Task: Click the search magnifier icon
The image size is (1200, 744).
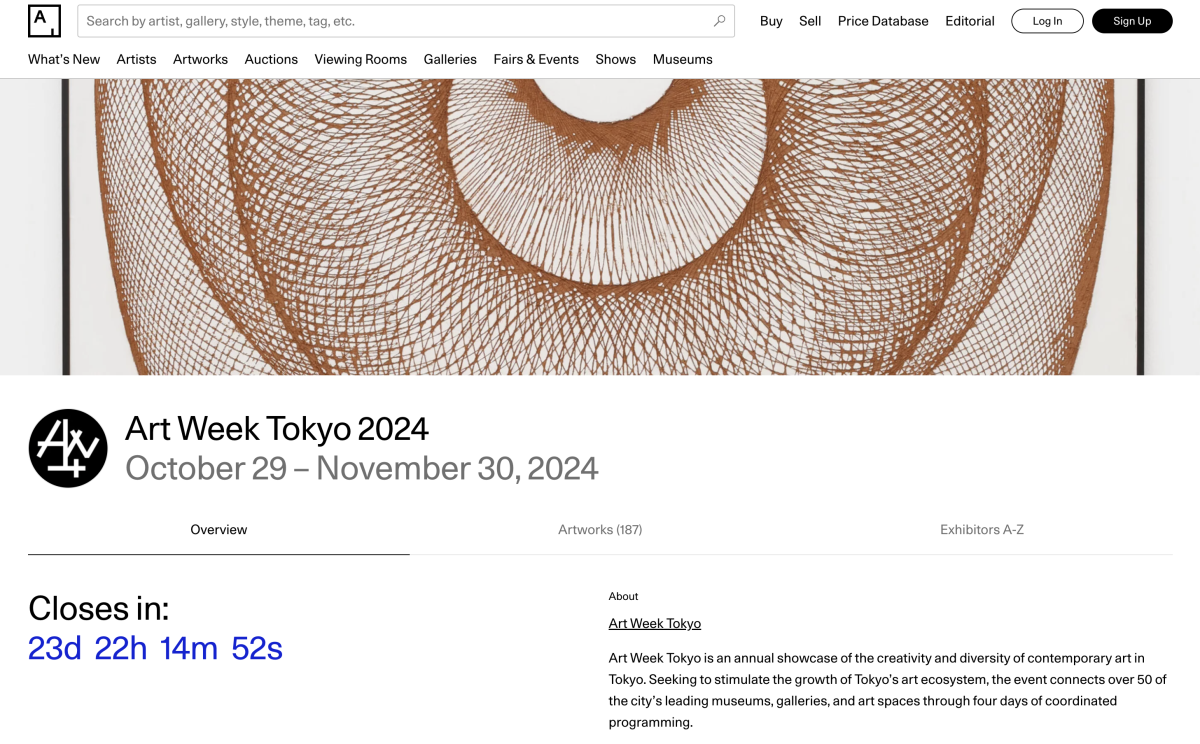Action: [x=719, y=21]
